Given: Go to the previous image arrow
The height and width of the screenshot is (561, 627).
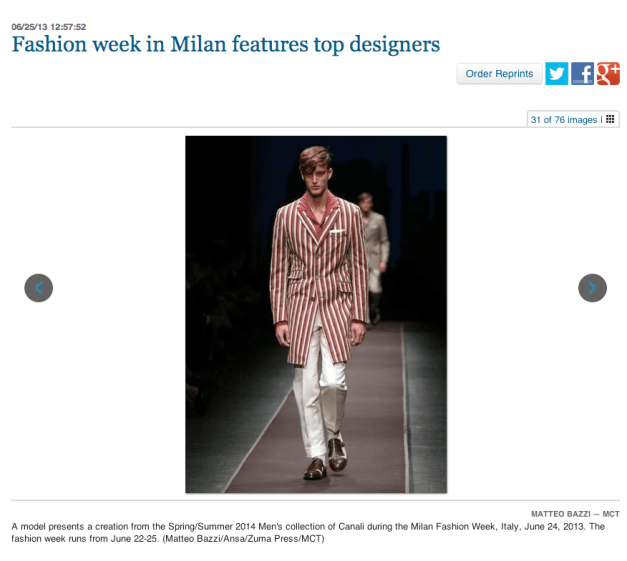Looking at the screenshot, I should (38, 288).
